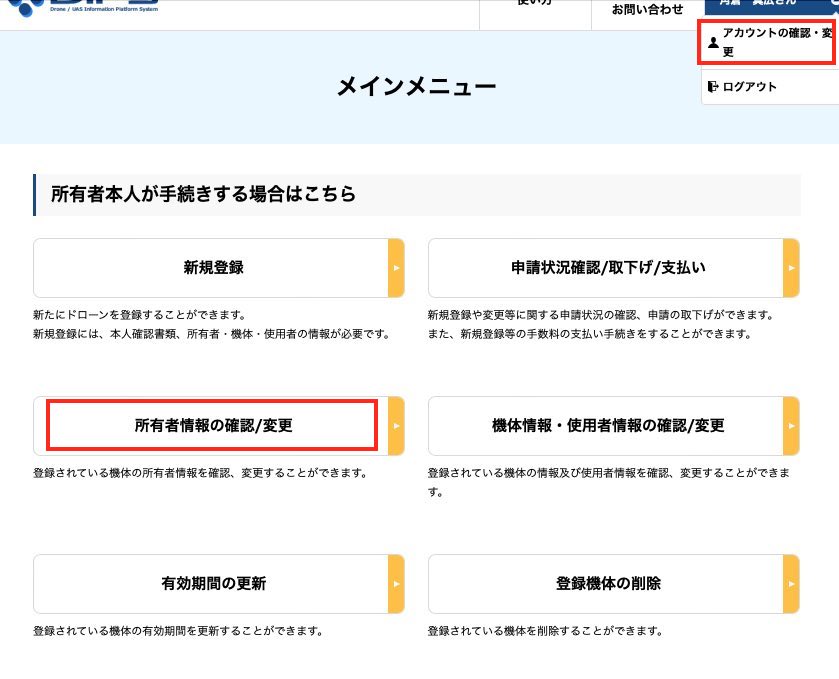Click the person icon beside アカウントの確認・変更
Image resolution: width=839 pixels, height=679 pixels.
(713, 42)
